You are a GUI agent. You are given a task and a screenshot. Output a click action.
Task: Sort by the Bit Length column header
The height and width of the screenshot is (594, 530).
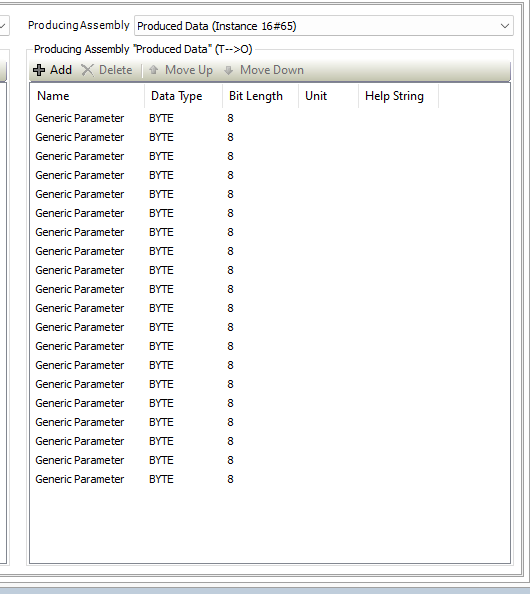click(x=261, y=96)
